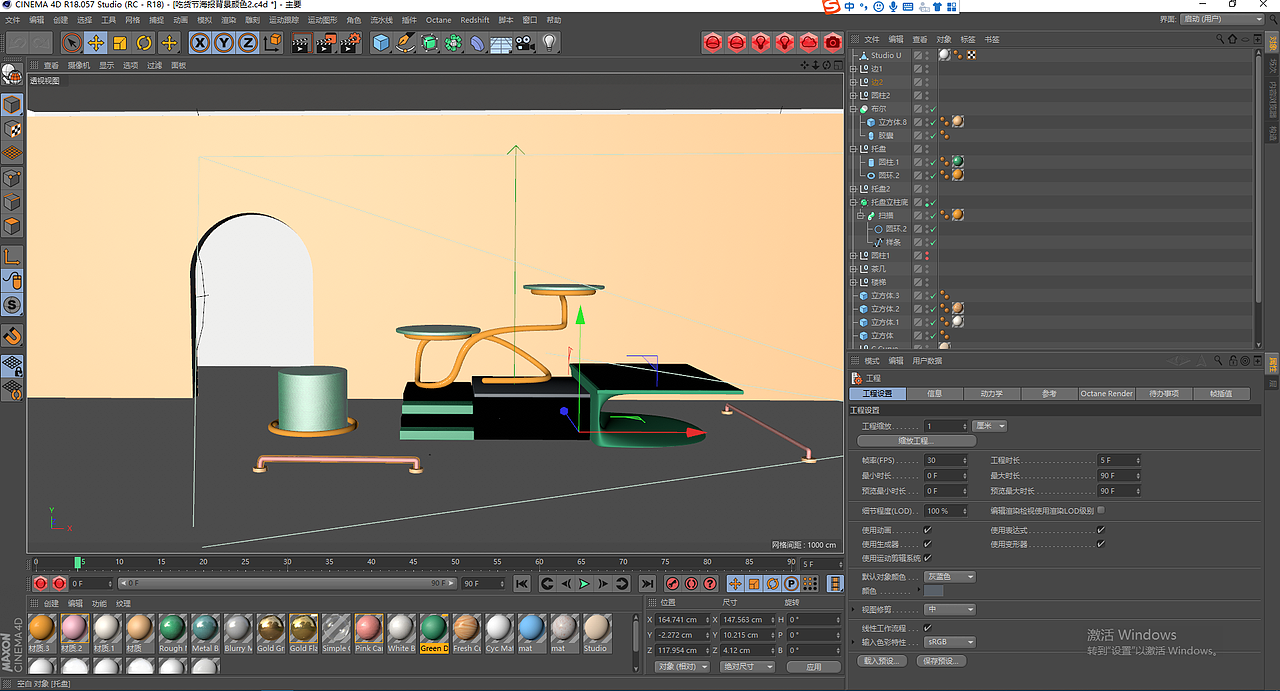Toggle 线性工作流程 checkbox

tap(927, 628)
